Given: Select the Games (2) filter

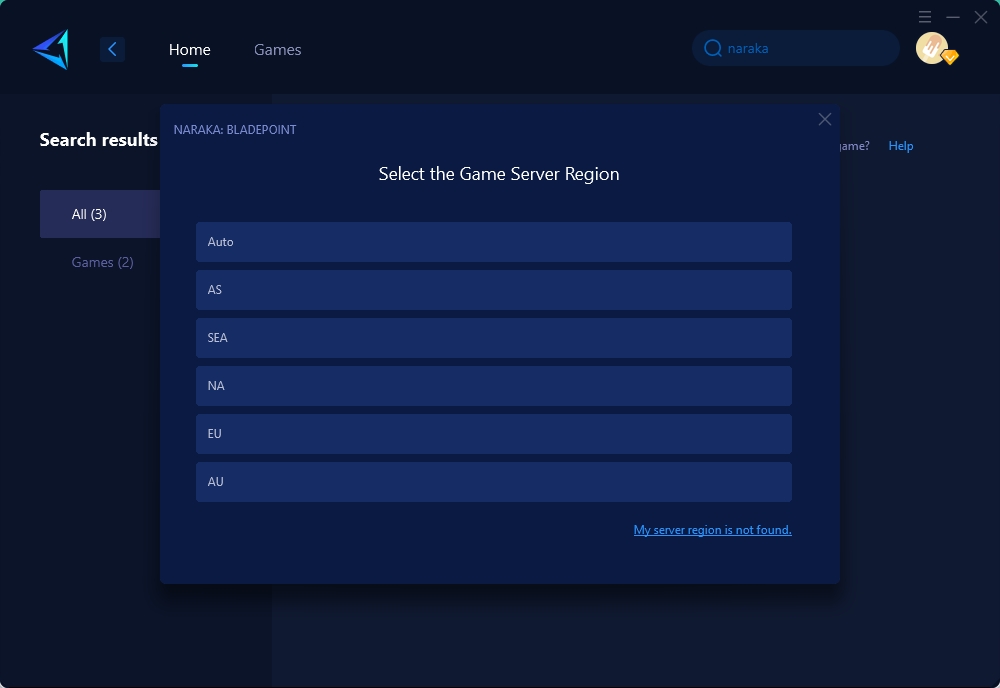Looking at the screenshot, I should 102,262.
